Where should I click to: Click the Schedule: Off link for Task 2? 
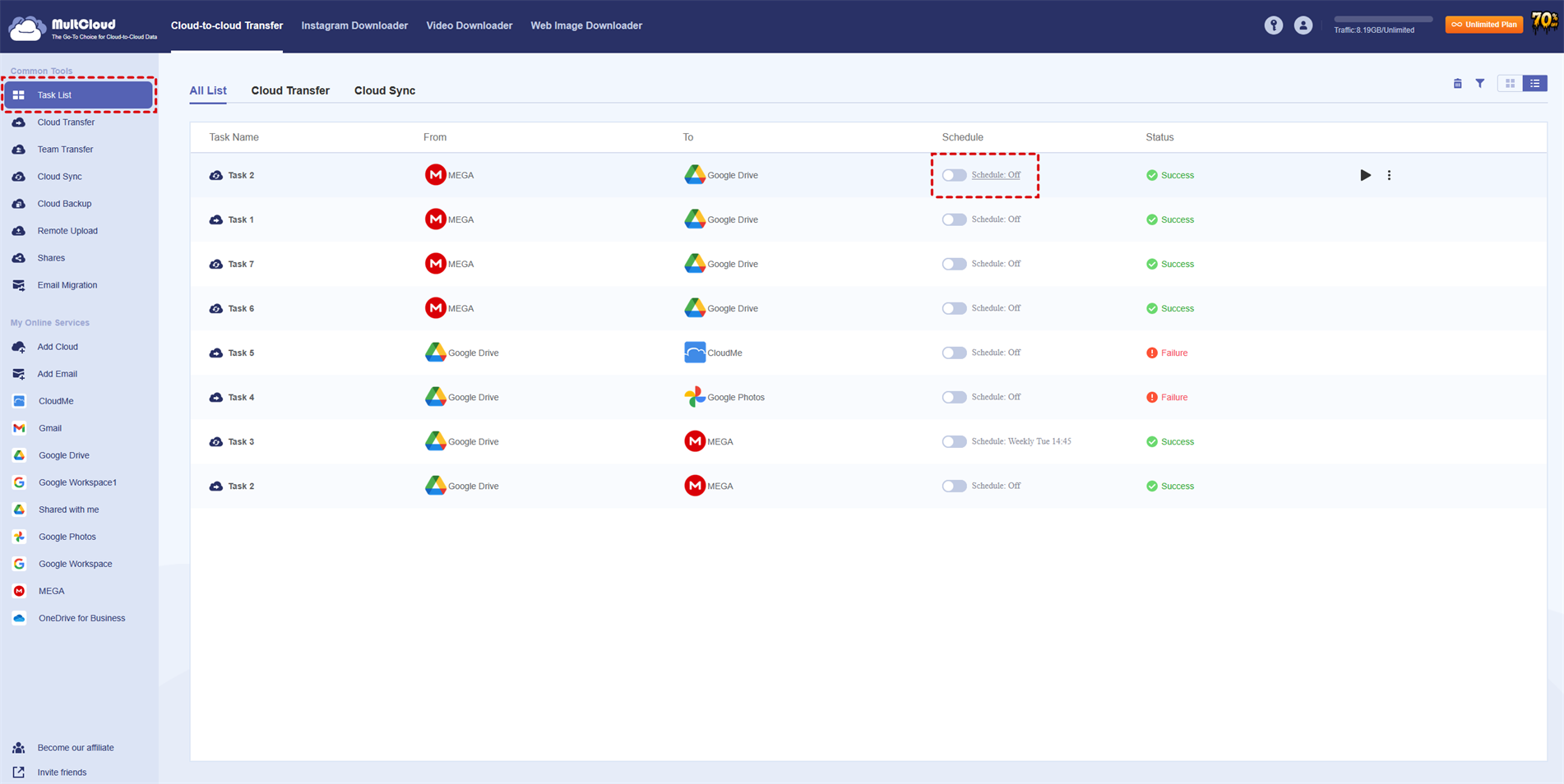pyautogui.click(x=996, y=175)
